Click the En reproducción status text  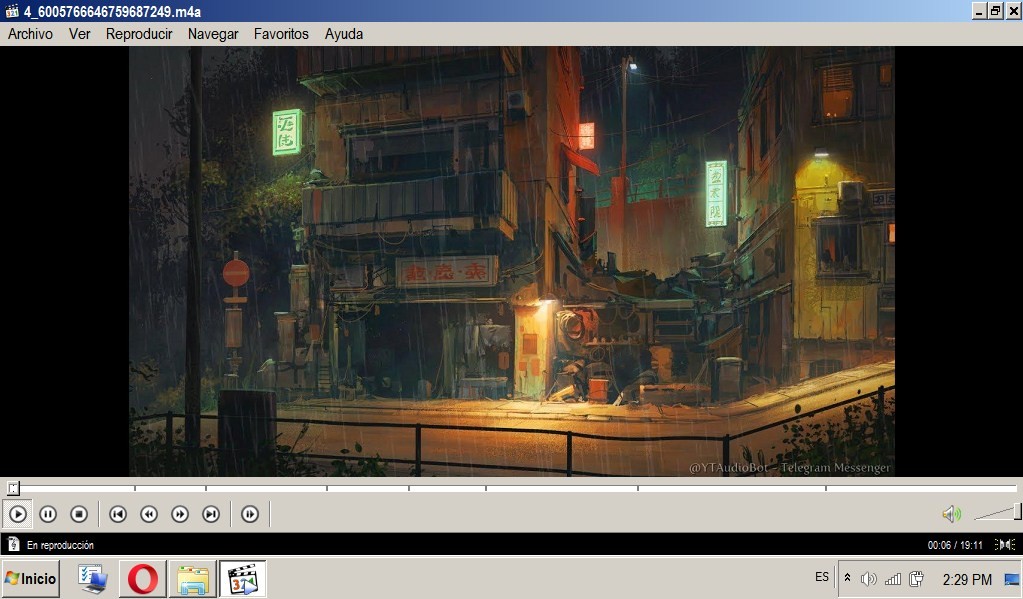pyautogui.click(x=60, y=545)
